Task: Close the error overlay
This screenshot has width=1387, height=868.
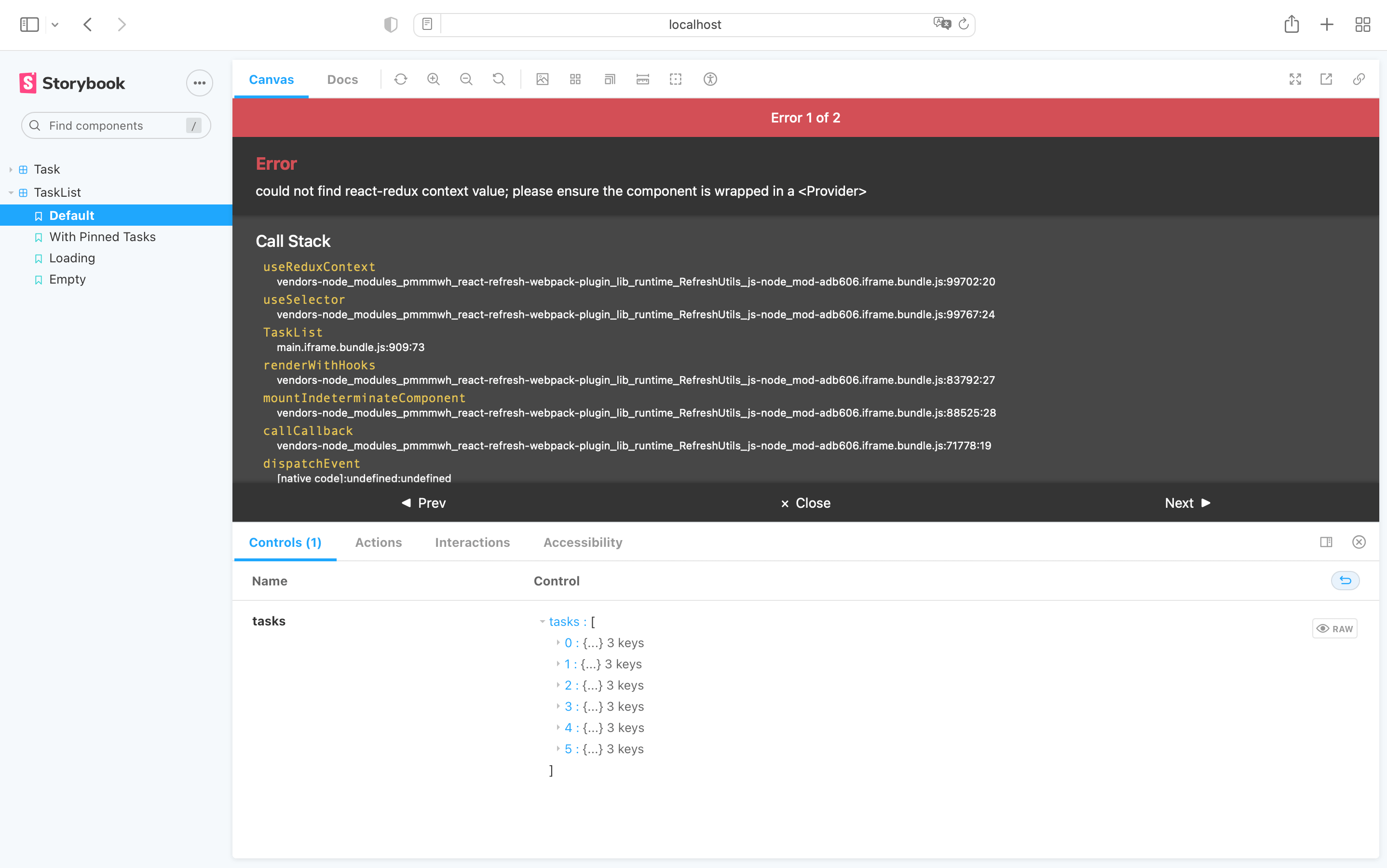Action: (x=805, y=503)
